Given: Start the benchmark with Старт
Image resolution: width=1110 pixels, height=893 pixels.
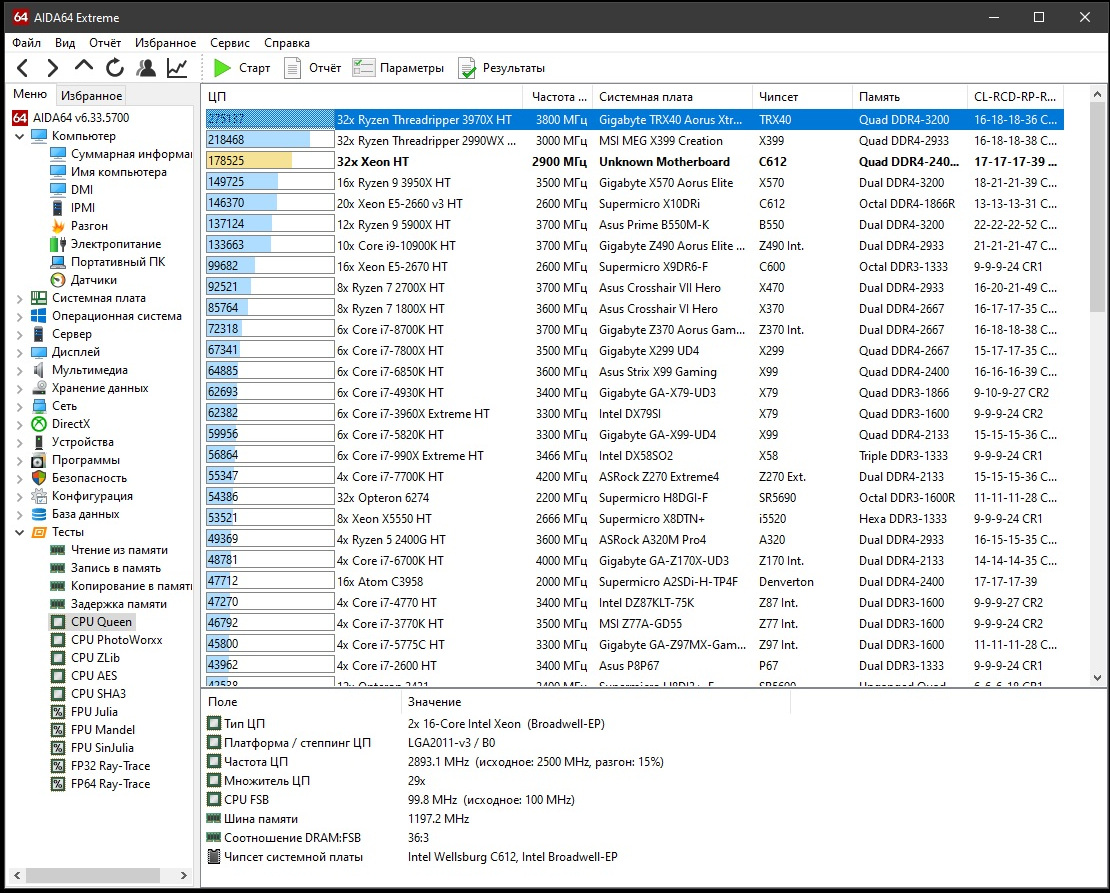Looking at the screenshot, I should click(x=242, y=68).
